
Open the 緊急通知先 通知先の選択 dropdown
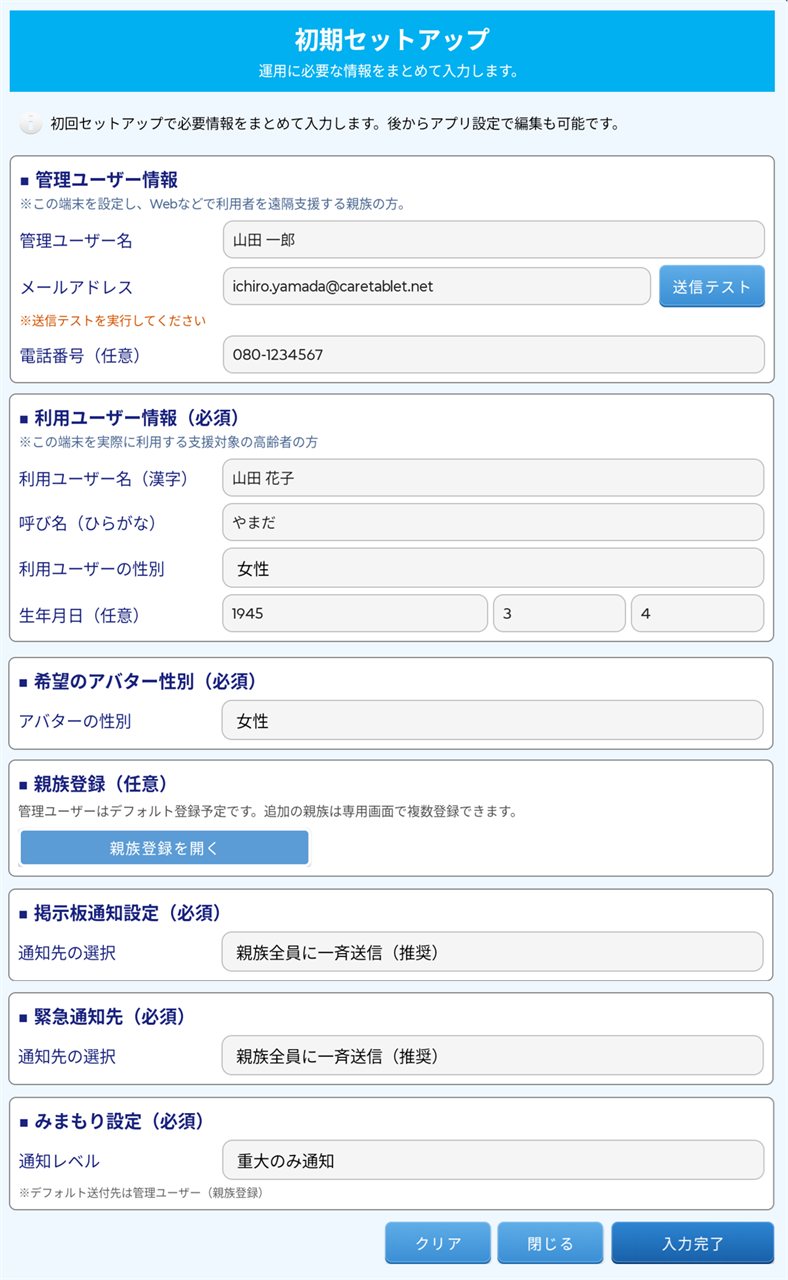point(493,1055)
